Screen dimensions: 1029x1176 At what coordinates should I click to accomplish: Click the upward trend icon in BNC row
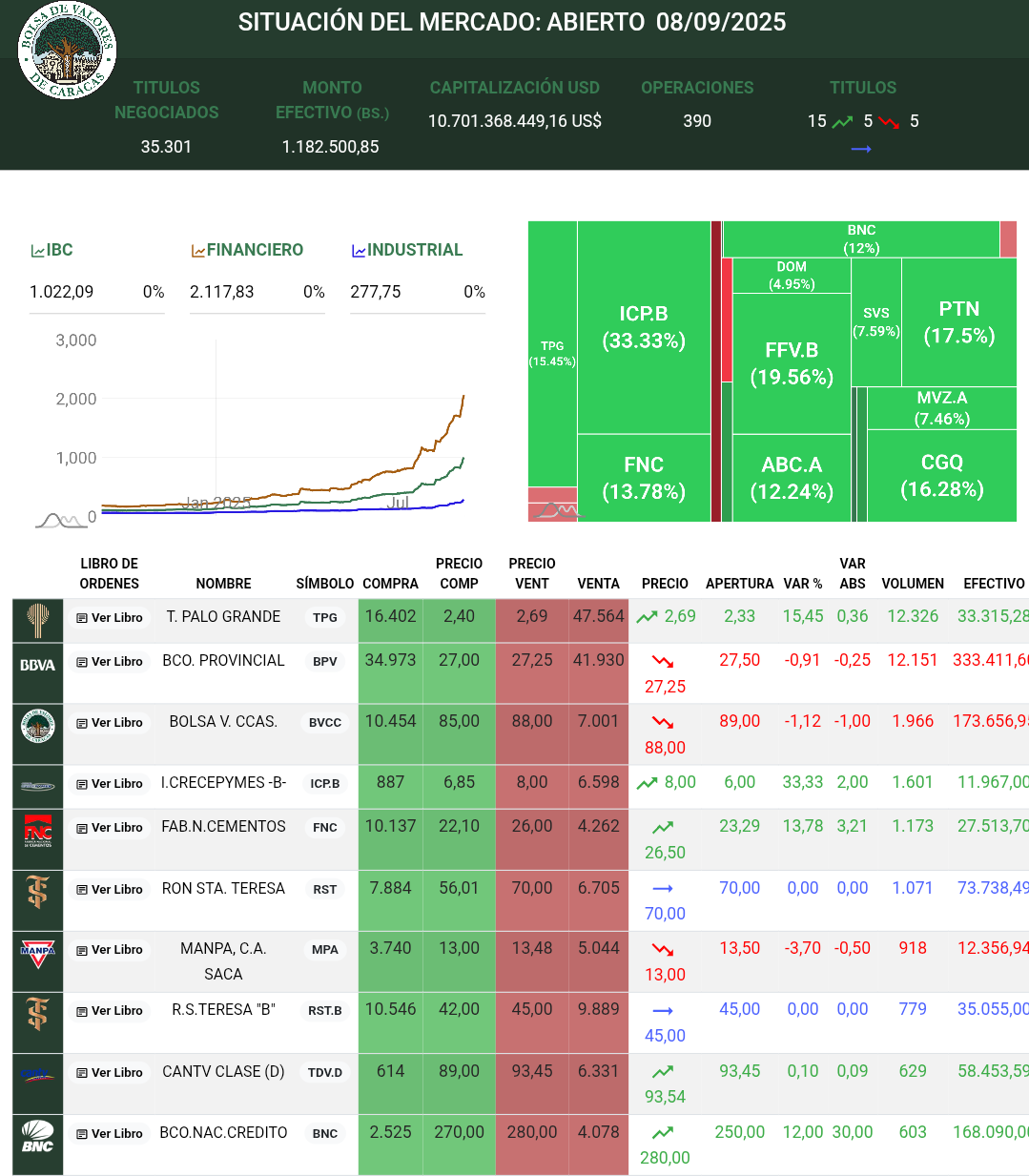(x=663, y=1133)
